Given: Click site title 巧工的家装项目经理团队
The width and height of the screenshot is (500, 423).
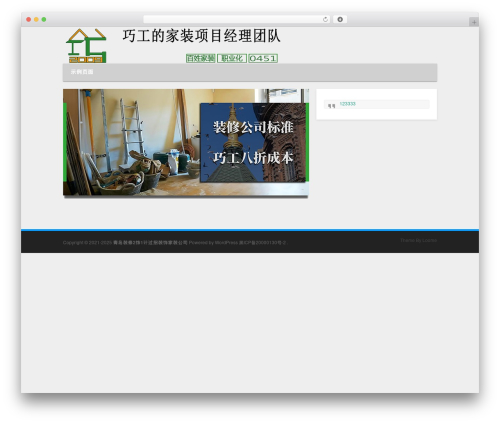Looking at the screenshot, I should click(x=201, y=36).
